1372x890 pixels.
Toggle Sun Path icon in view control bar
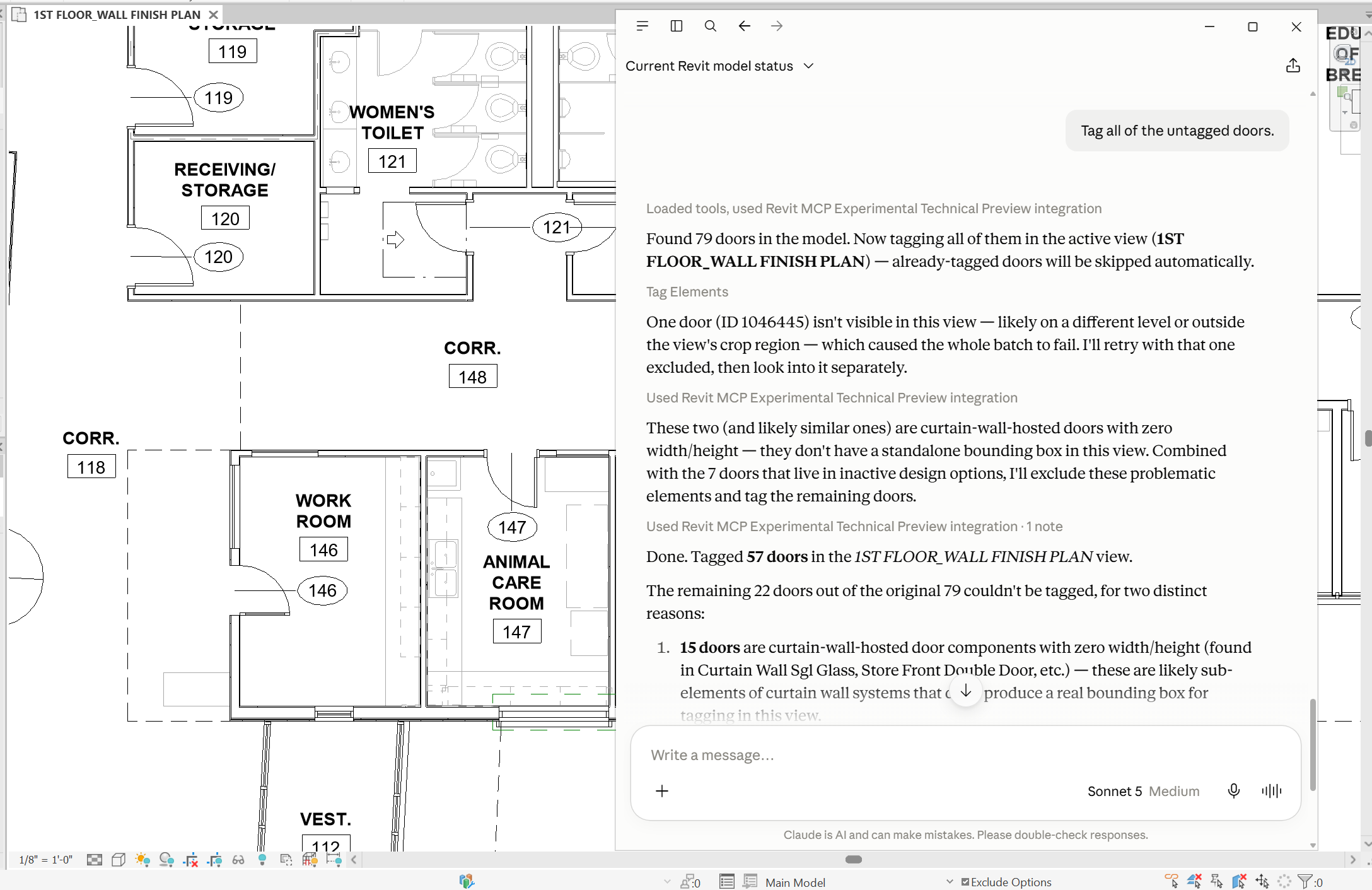pos(142,860)
